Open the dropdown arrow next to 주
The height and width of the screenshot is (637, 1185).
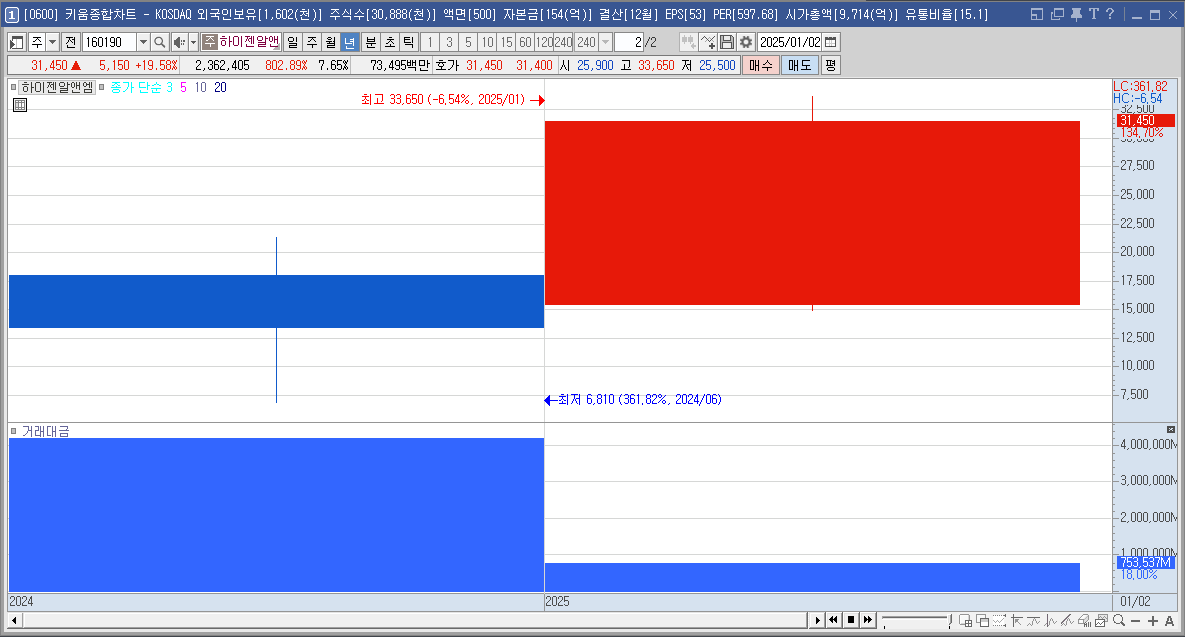[52, 42]
